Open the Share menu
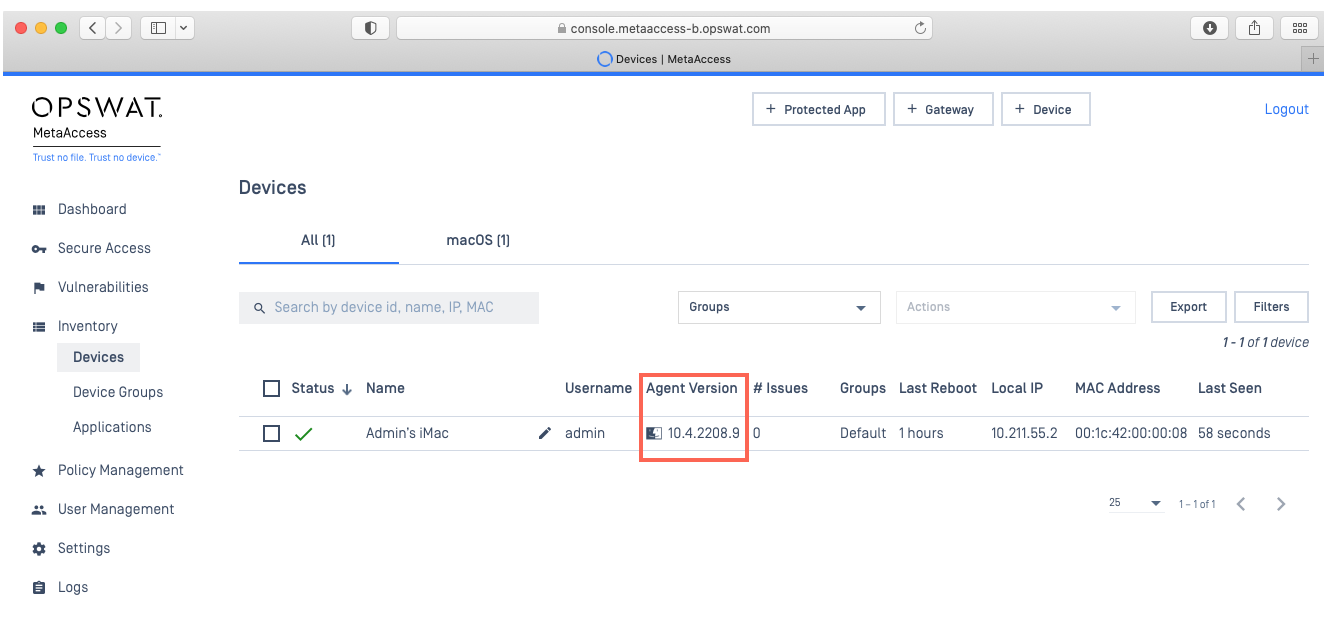 tap(1254, 28)
